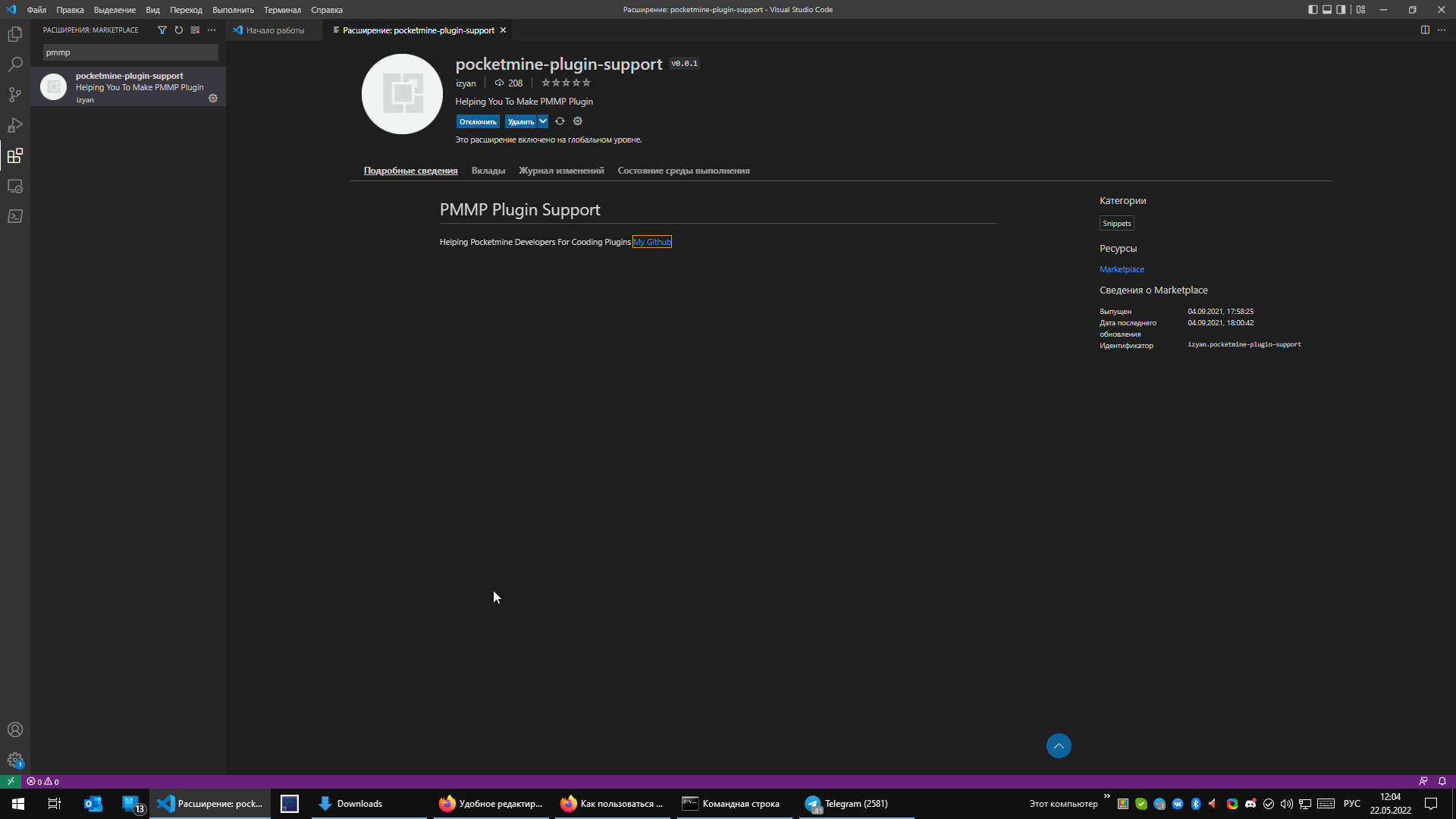Expand the Удалить button dropdown arrow
Image resolution: width=1456 pixels, height=819 pixels.
[543, 121]
